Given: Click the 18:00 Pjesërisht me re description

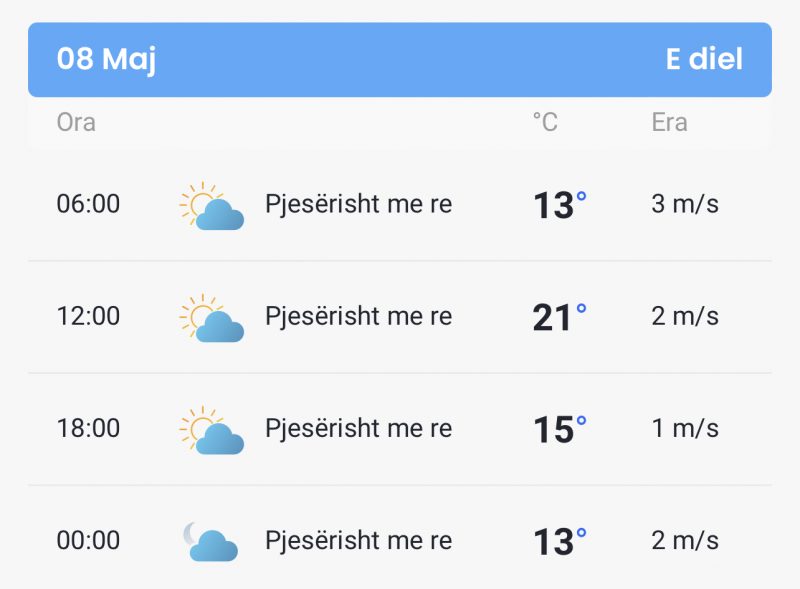Looking at the screenshot, I should coord(358,429).
